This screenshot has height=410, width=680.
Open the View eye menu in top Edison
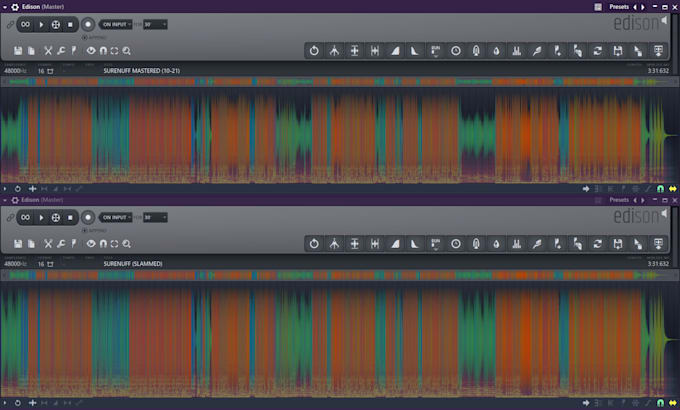90,51
